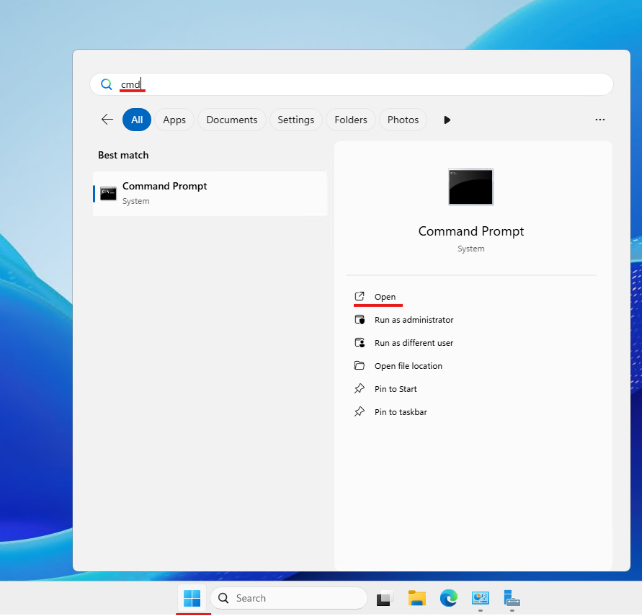Viewport: 642px width, 615px height.
Task: Click the magnifier icon in search box
Action: click(107, 85)
